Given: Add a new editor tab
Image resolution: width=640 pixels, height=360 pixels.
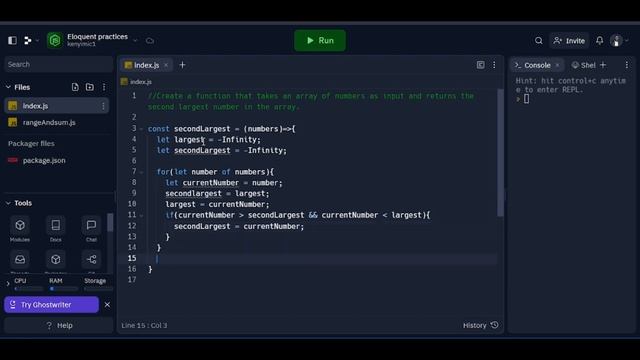Looking at the screenshot, I should pos(182,65).
